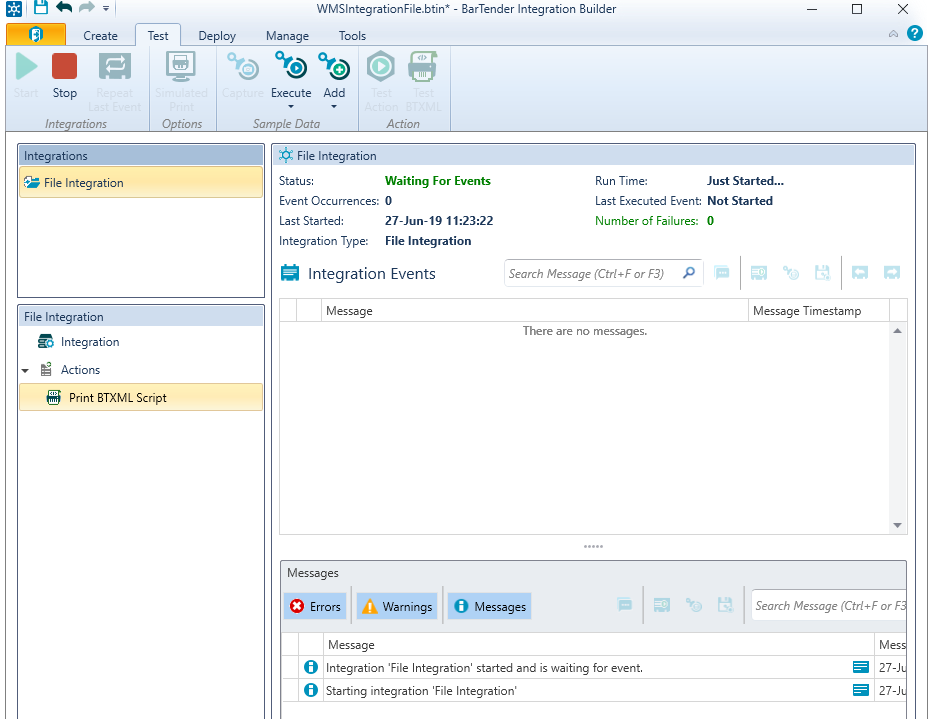This screenshot has width=929, height=719.
Task: Go to the Manage ribbon tab
Action: (x=287, y=36)
